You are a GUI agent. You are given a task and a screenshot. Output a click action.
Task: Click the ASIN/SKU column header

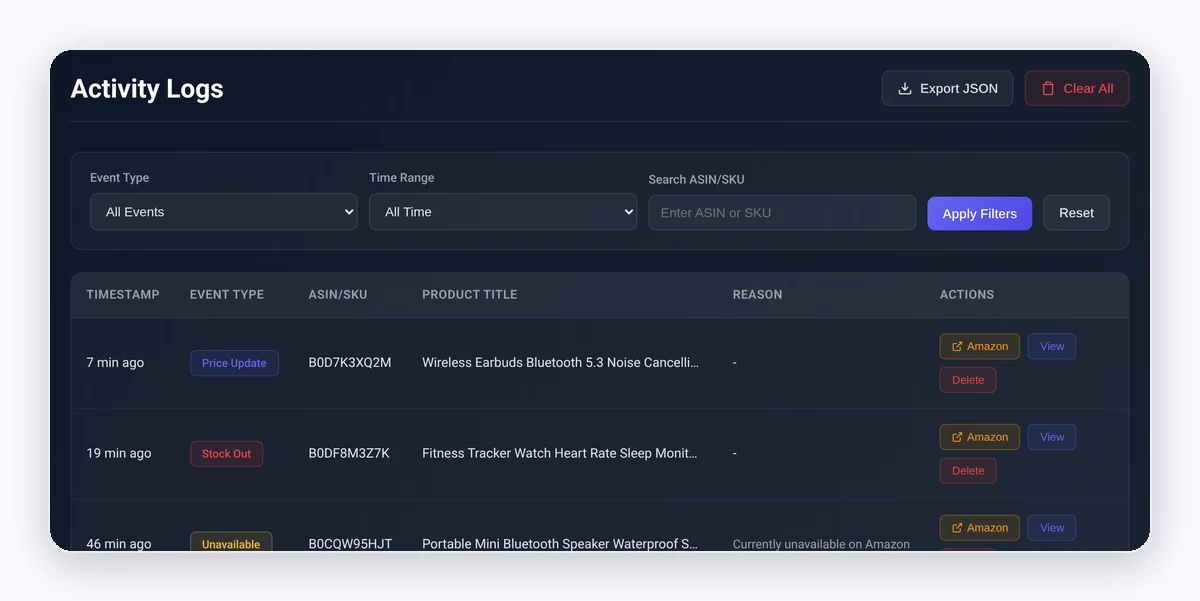point(338,295)
